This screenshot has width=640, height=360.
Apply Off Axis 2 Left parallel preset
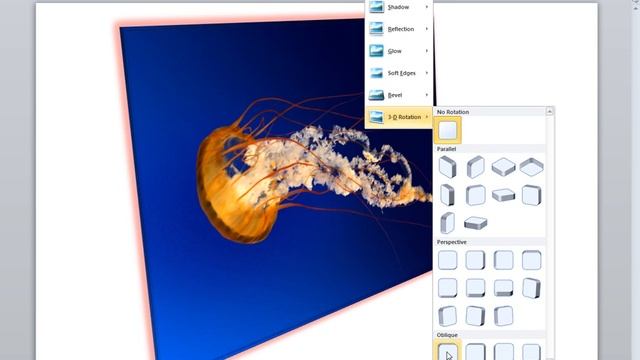pos(531,195)
